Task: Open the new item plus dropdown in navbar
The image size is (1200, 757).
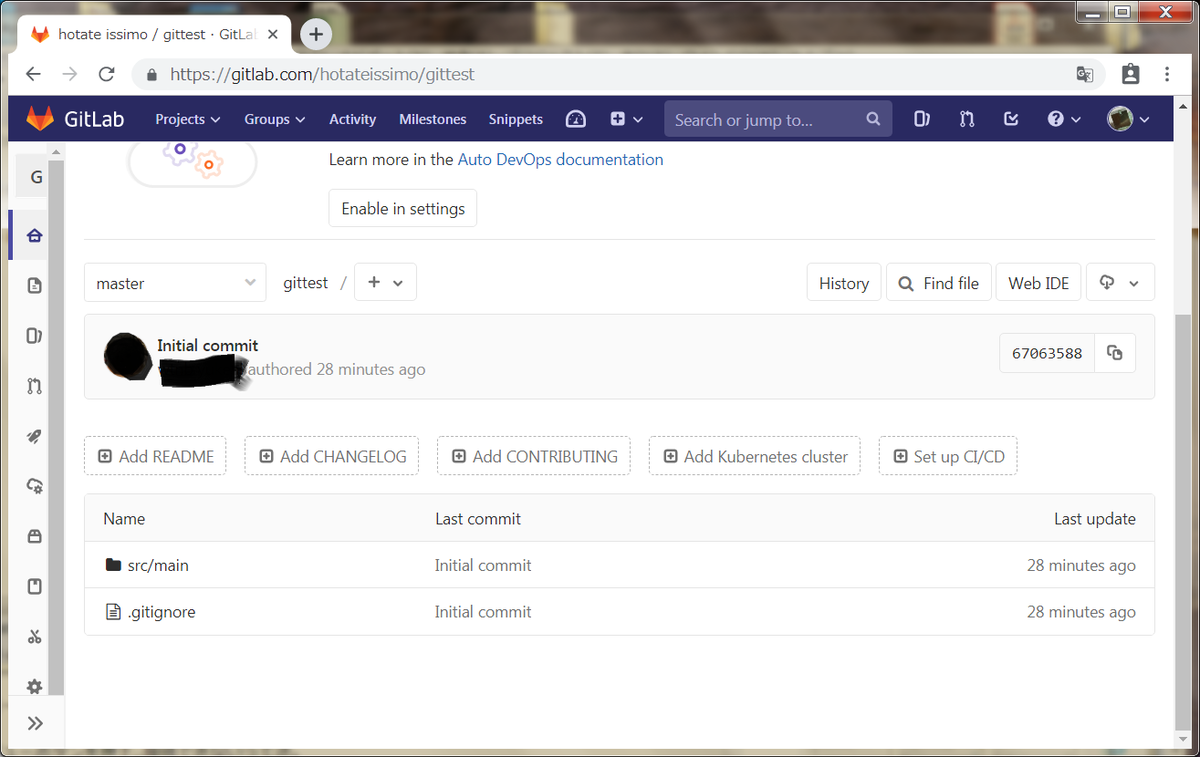Action: [x=626, y=119]
